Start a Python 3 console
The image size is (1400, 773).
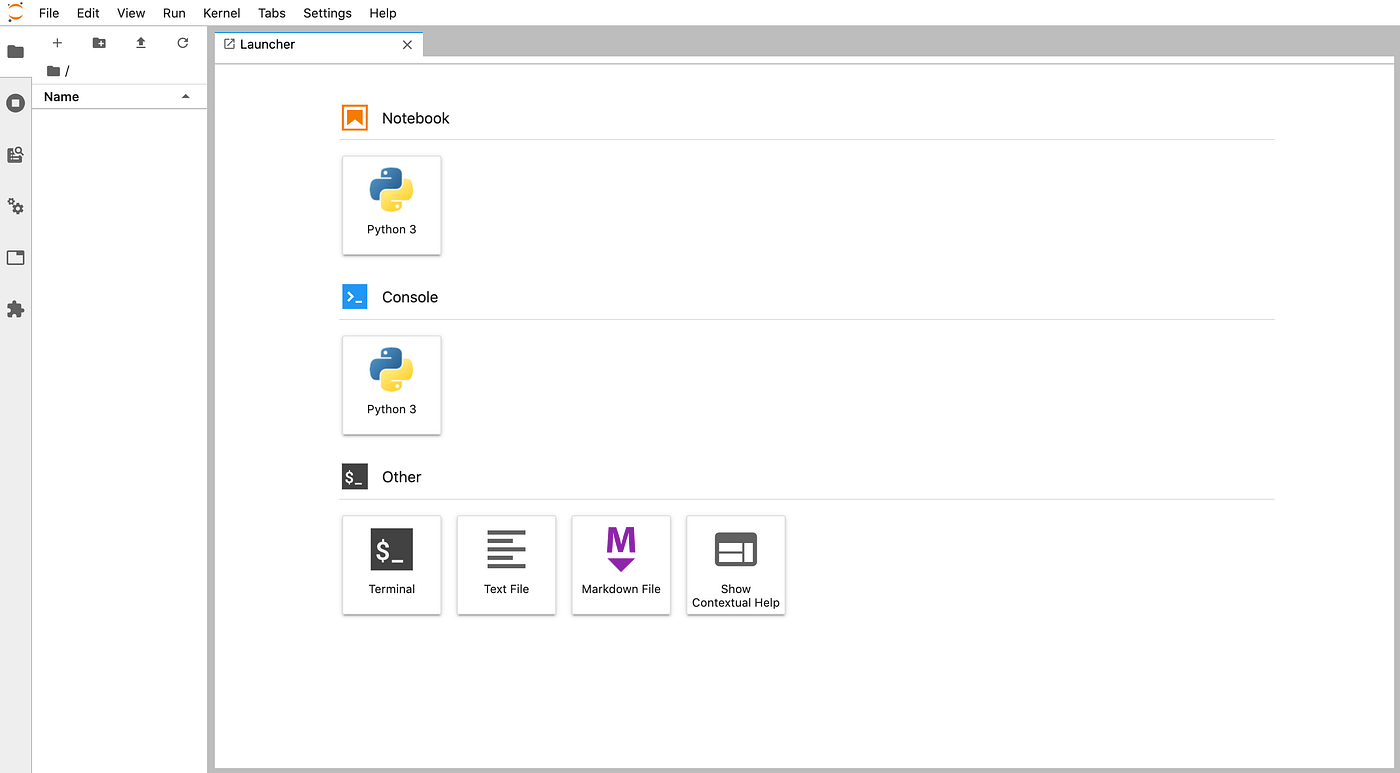391,385
